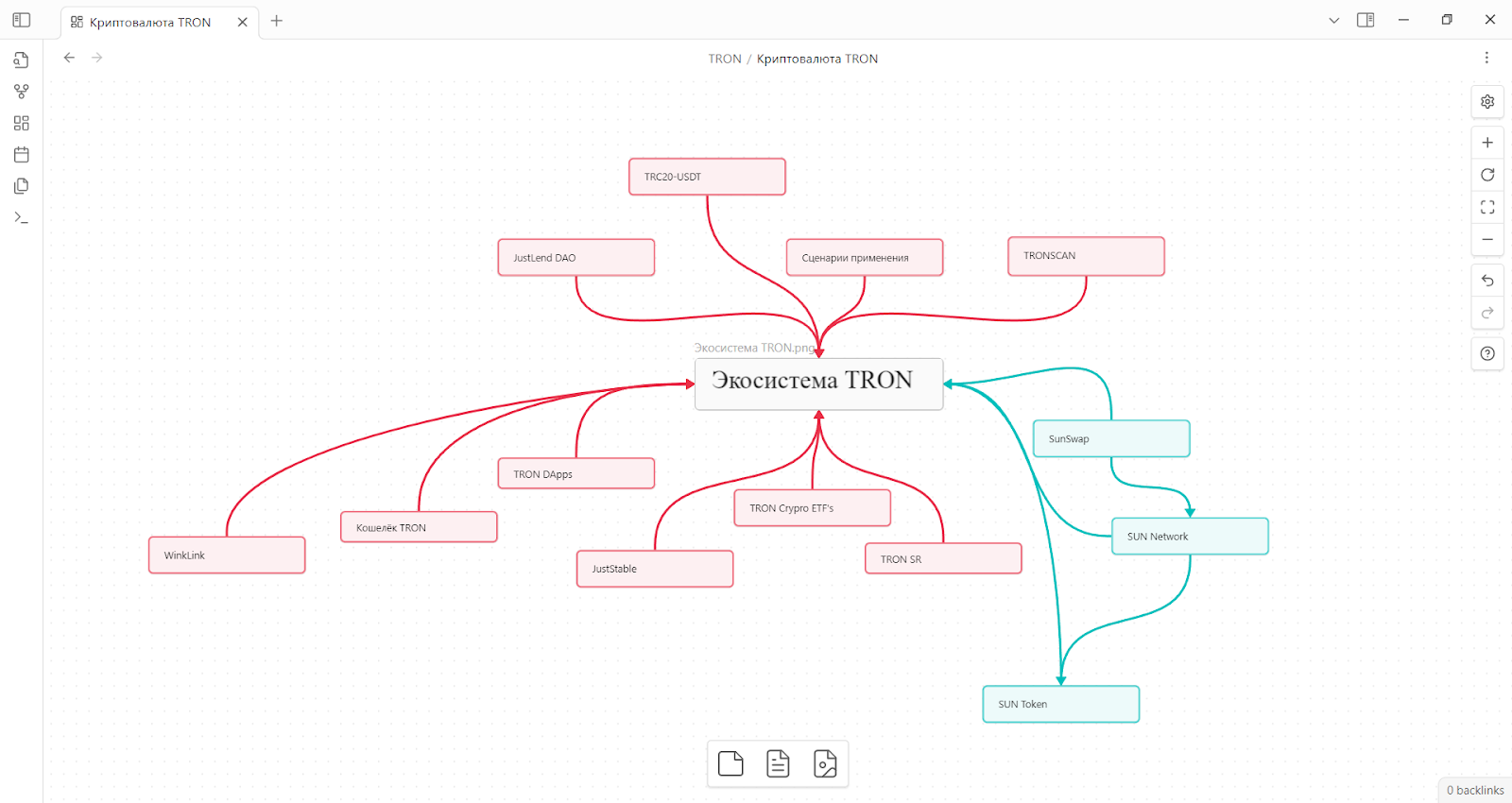
Task: Select the SunSwap card
Action: [1111, 438]
